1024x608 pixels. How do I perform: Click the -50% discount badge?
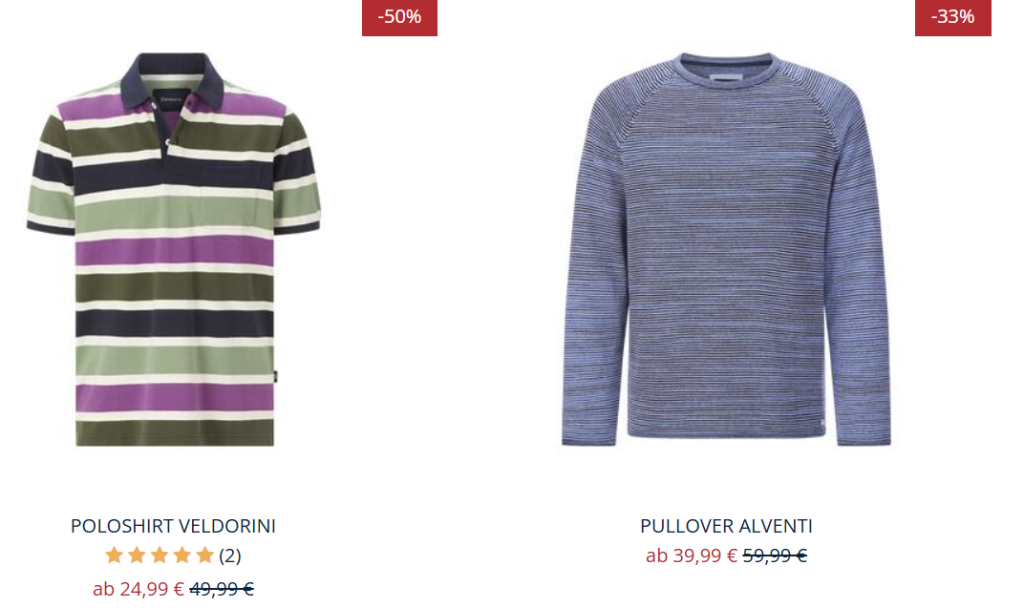pos(400,17)
